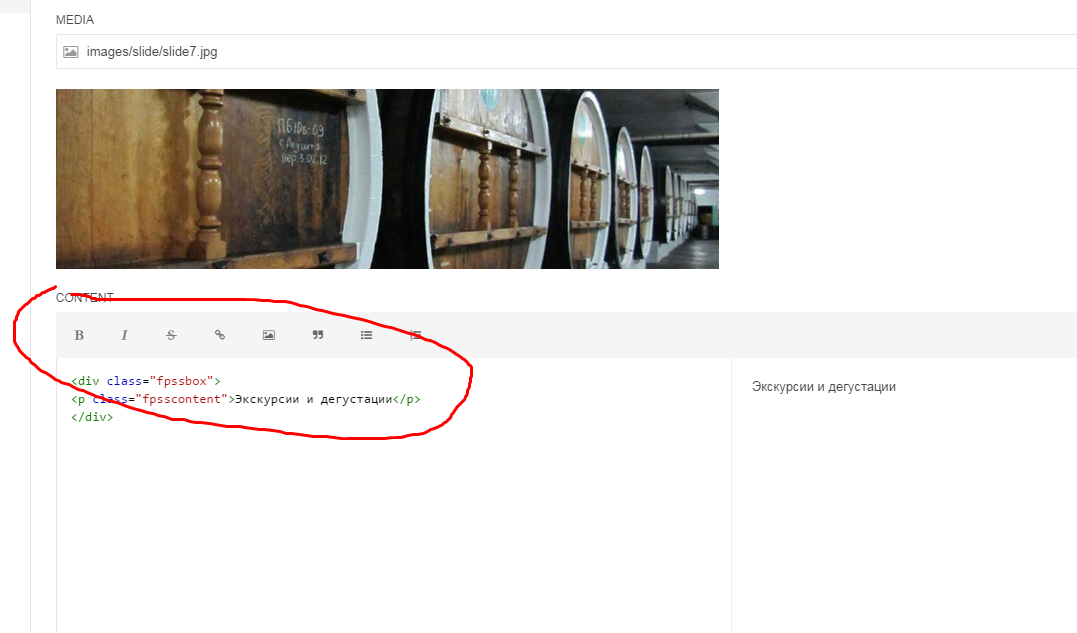Click the closing </div> code line
Screen dimensions: 1077x633
[x=92, y=417]
